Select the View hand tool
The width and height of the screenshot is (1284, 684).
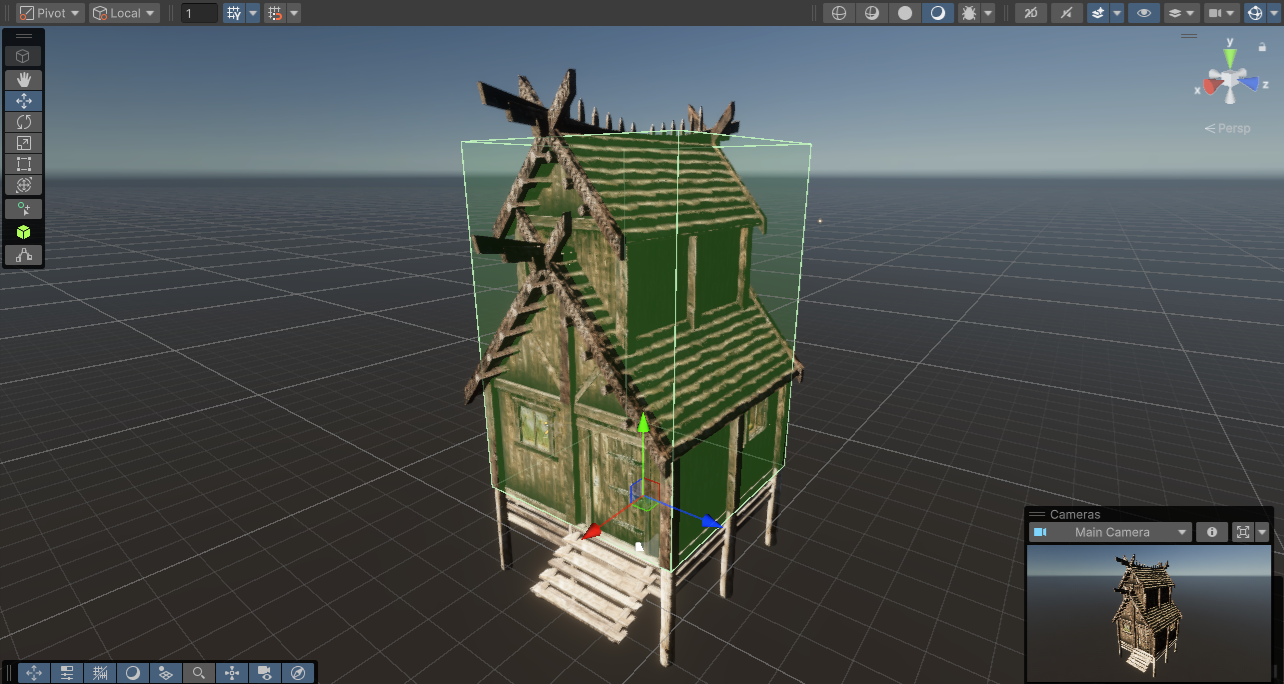point(23,80)
